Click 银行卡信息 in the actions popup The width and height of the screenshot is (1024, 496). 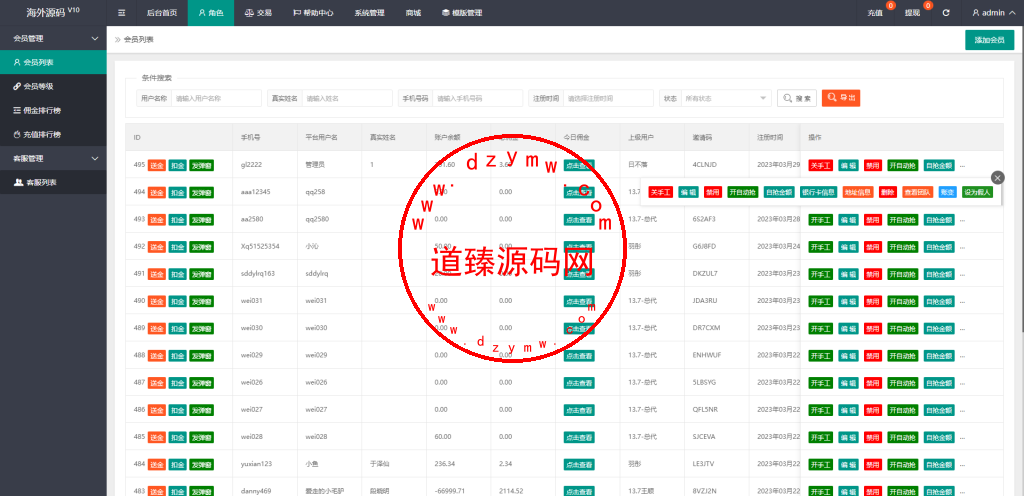point(818,193)
